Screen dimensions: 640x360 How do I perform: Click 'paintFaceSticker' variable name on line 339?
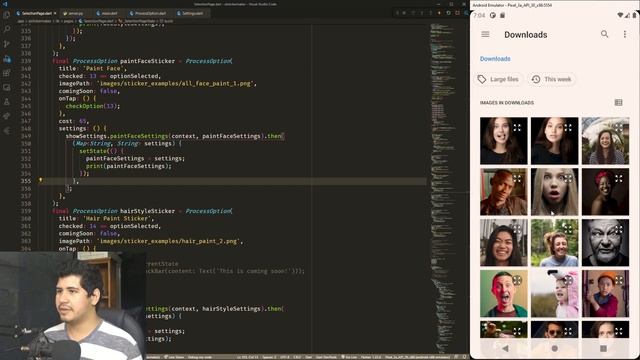click(x=147, y=61)
